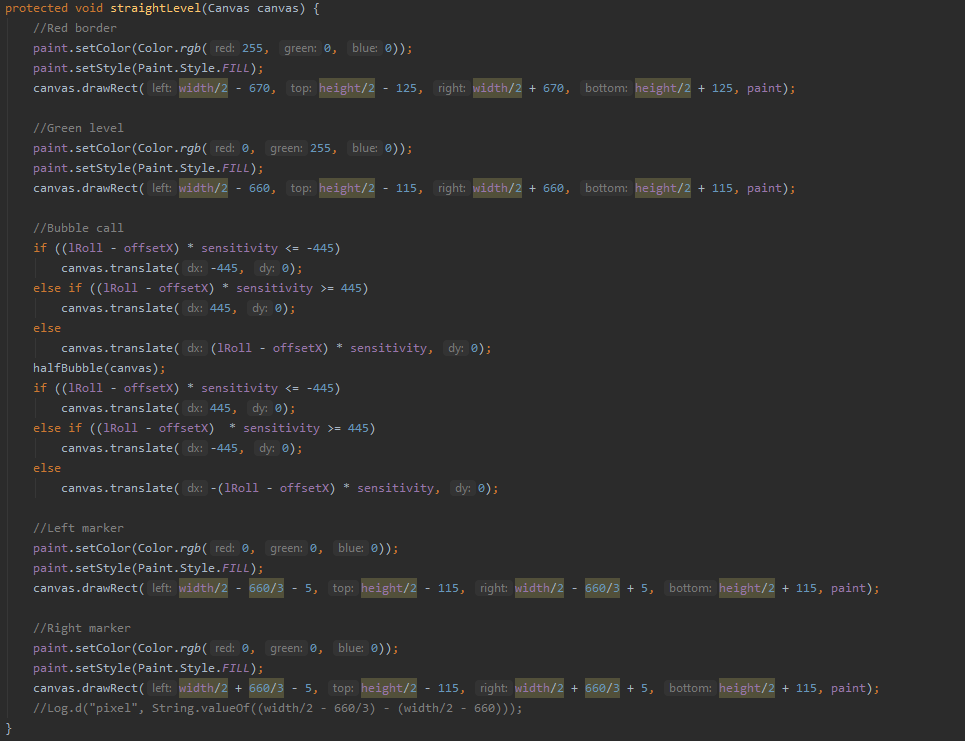The image size is (965, 741).
Task: Click 'paint' argument ending the Right marker drawRect
Action: 848,688
